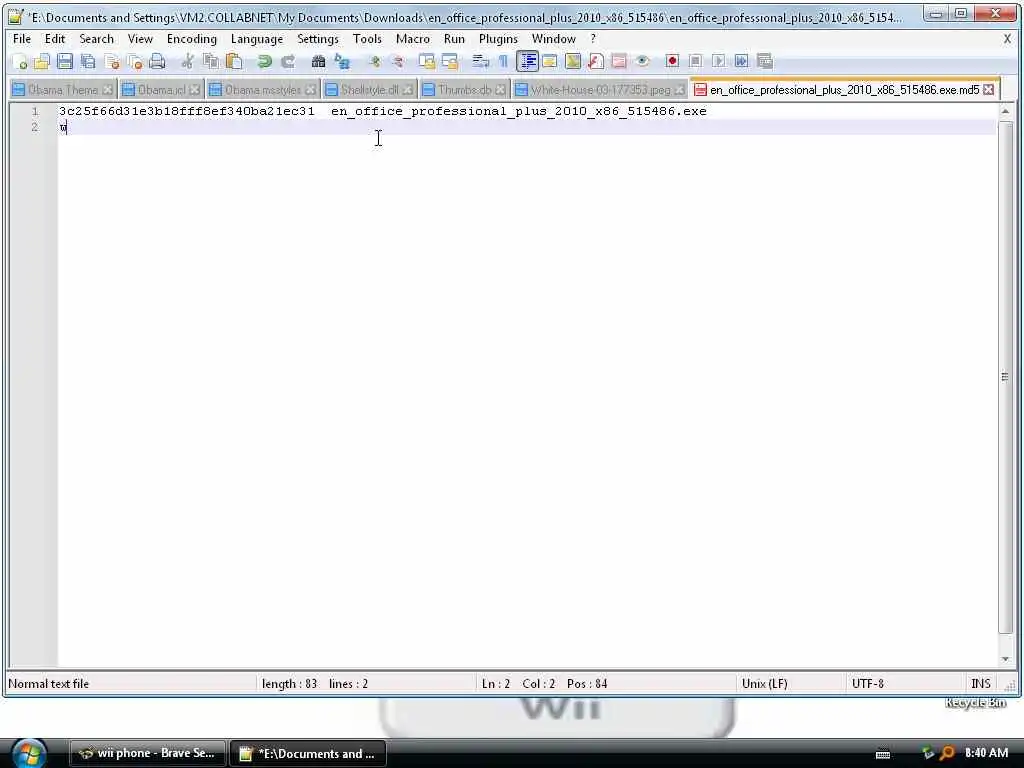Image resolution: width=1024 pixels, height=768 pixels.
Task: Open the Macro menu
Action: click(413, 39)
